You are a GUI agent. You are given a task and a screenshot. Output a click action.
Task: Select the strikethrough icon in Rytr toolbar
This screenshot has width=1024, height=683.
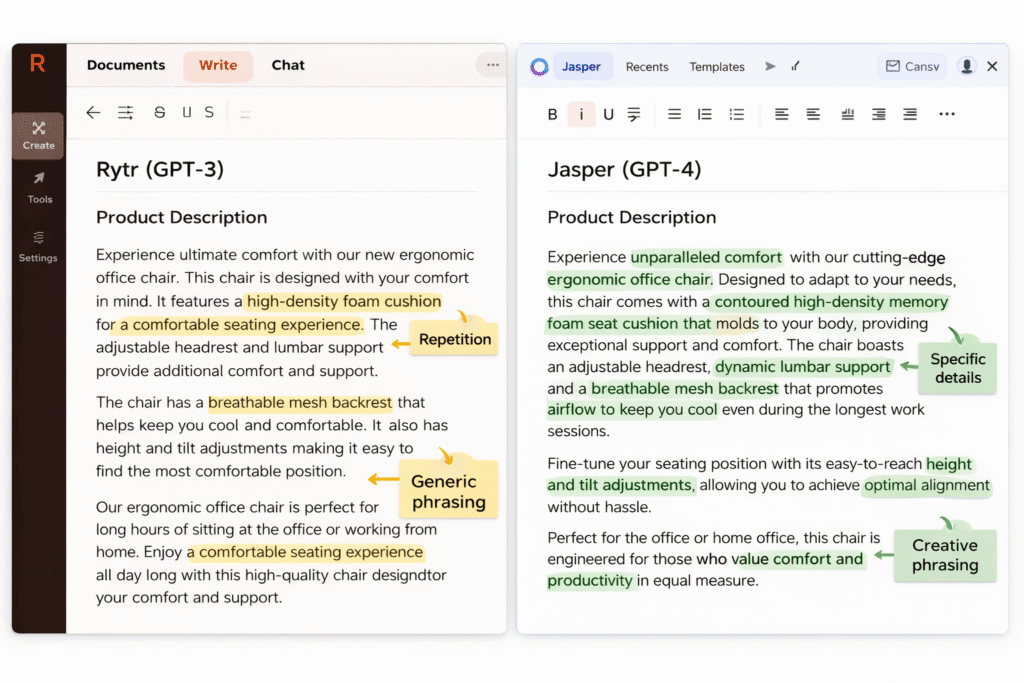tap(159, 112)
